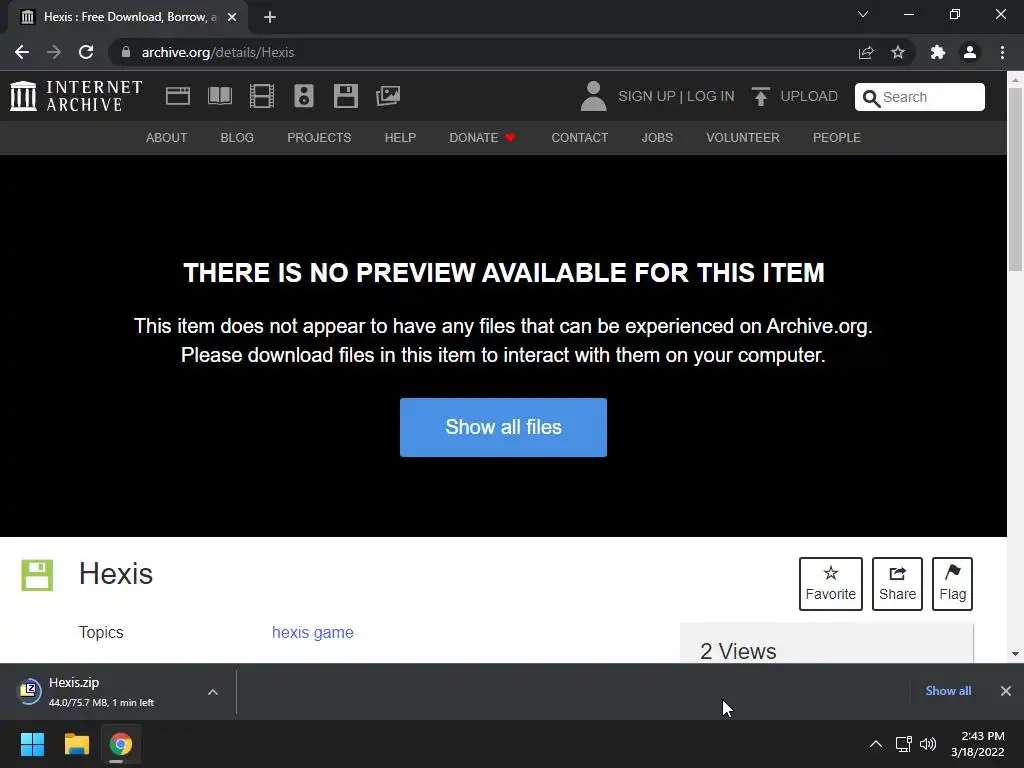Focus the Search input field

[x=920, y=97]
